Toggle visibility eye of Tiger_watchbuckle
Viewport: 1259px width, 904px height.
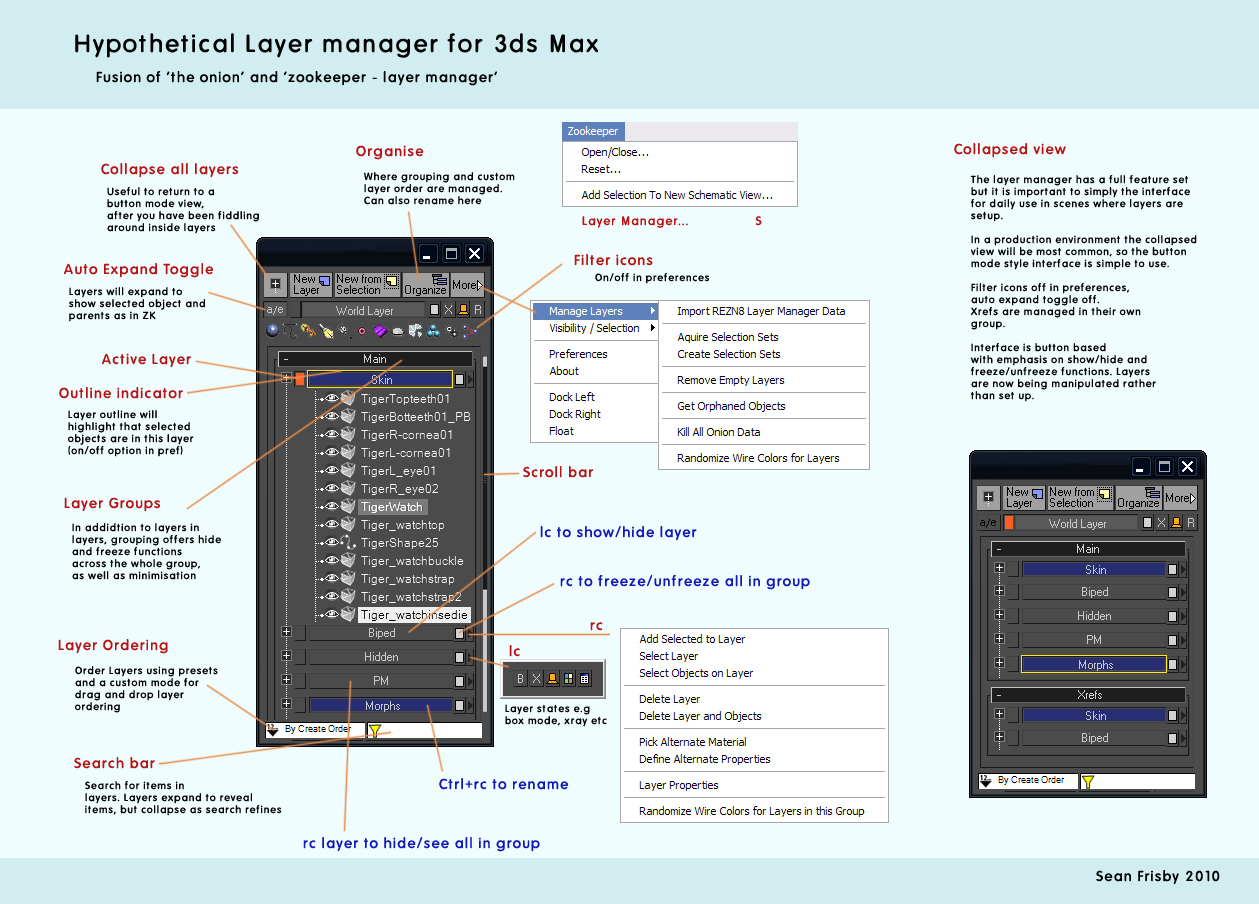[332, 561]
